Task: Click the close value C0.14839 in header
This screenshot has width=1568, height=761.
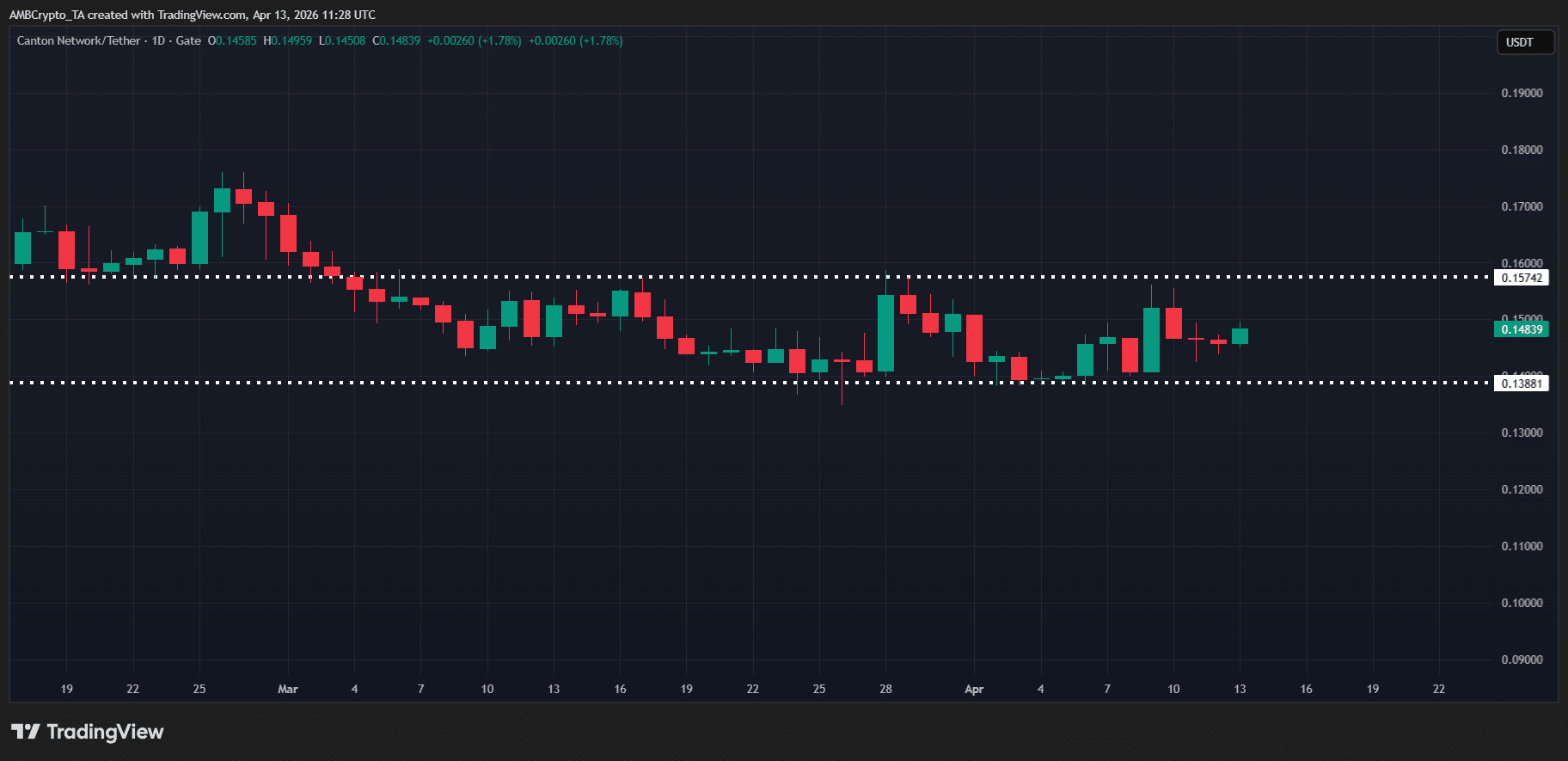Action: [396, 40]
